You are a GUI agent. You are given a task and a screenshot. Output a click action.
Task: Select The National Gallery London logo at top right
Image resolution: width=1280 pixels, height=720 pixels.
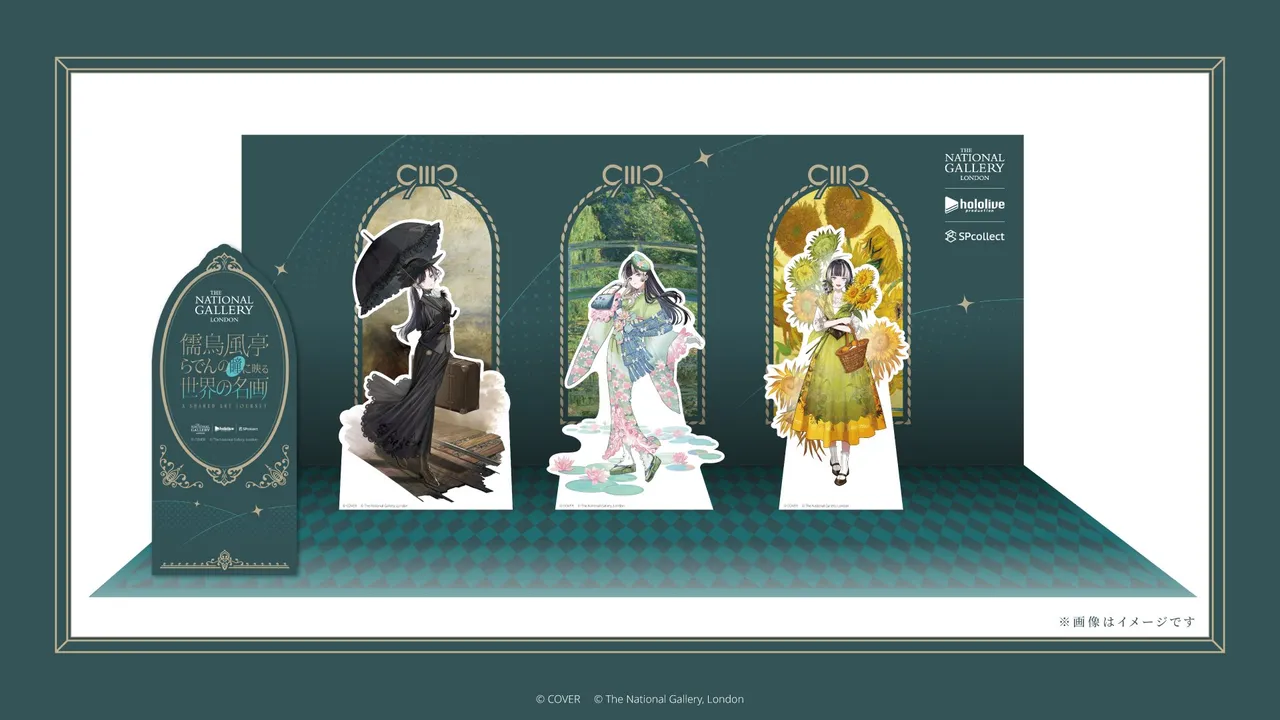(974, 164)
